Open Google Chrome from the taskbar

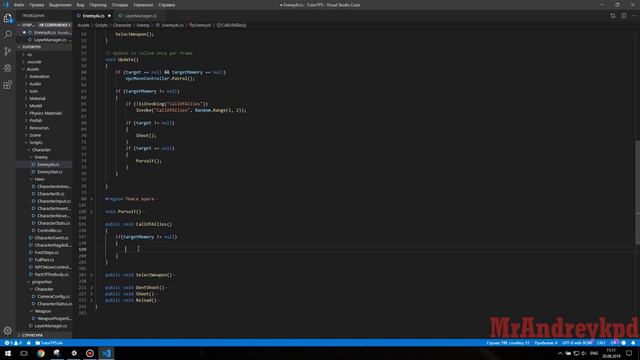[41, 353]
